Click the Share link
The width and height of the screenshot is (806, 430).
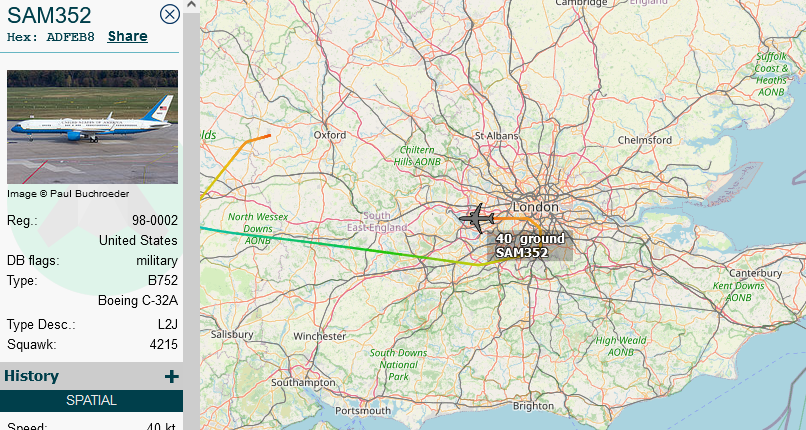point(127,36)
